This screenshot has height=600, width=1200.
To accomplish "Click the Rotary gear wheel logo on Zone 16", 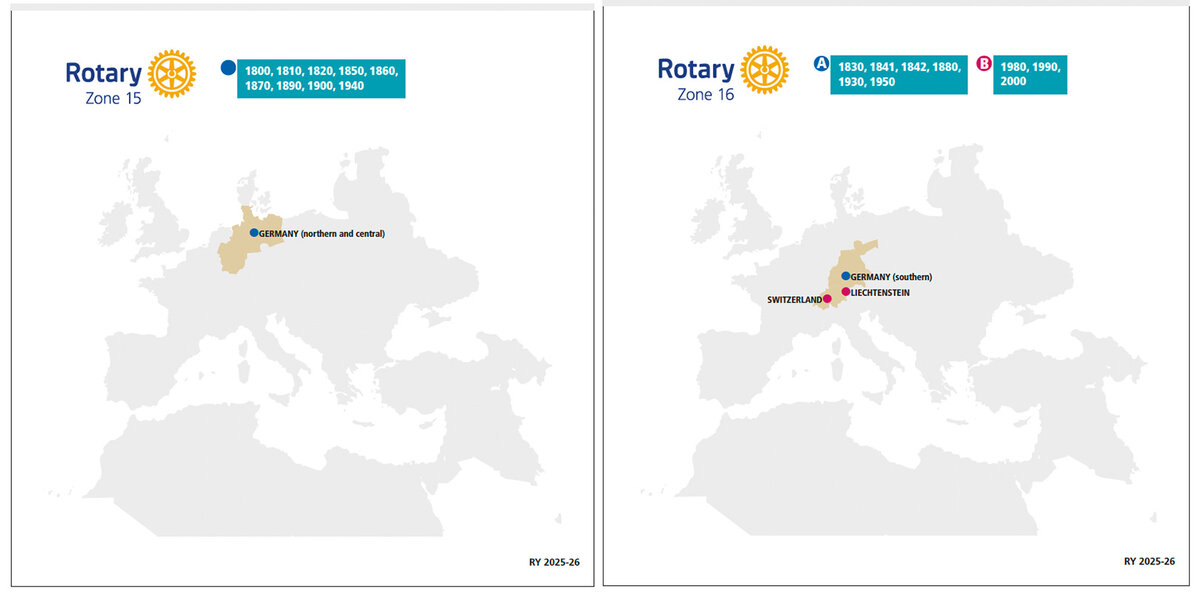I will [764, 68].
